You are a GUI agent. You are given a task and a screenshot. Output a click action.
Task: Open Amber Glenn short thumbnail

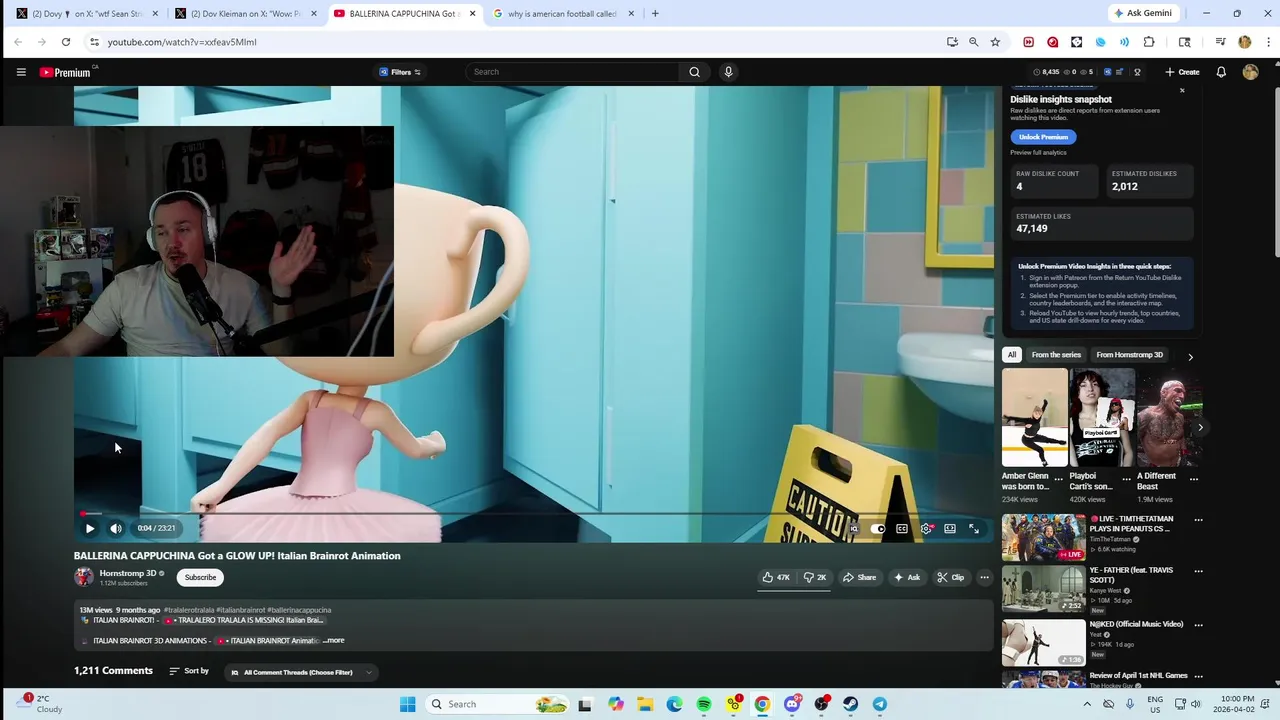click(x=1035, y=417)
